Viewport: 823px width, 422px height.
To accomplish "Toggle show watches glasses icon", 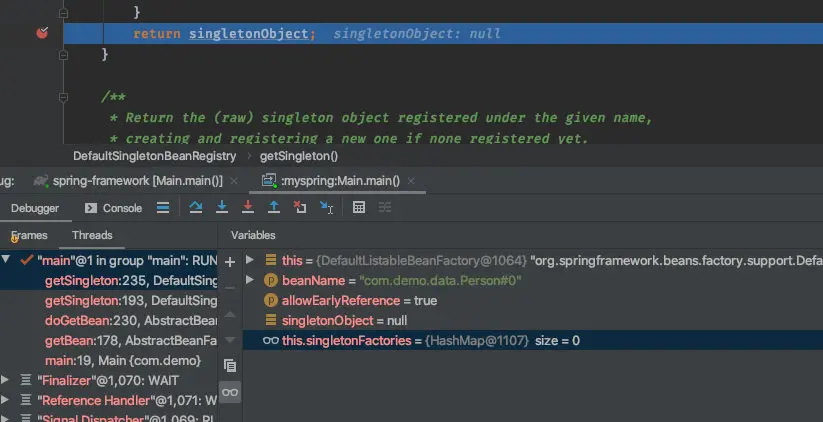I will [230, 392].
